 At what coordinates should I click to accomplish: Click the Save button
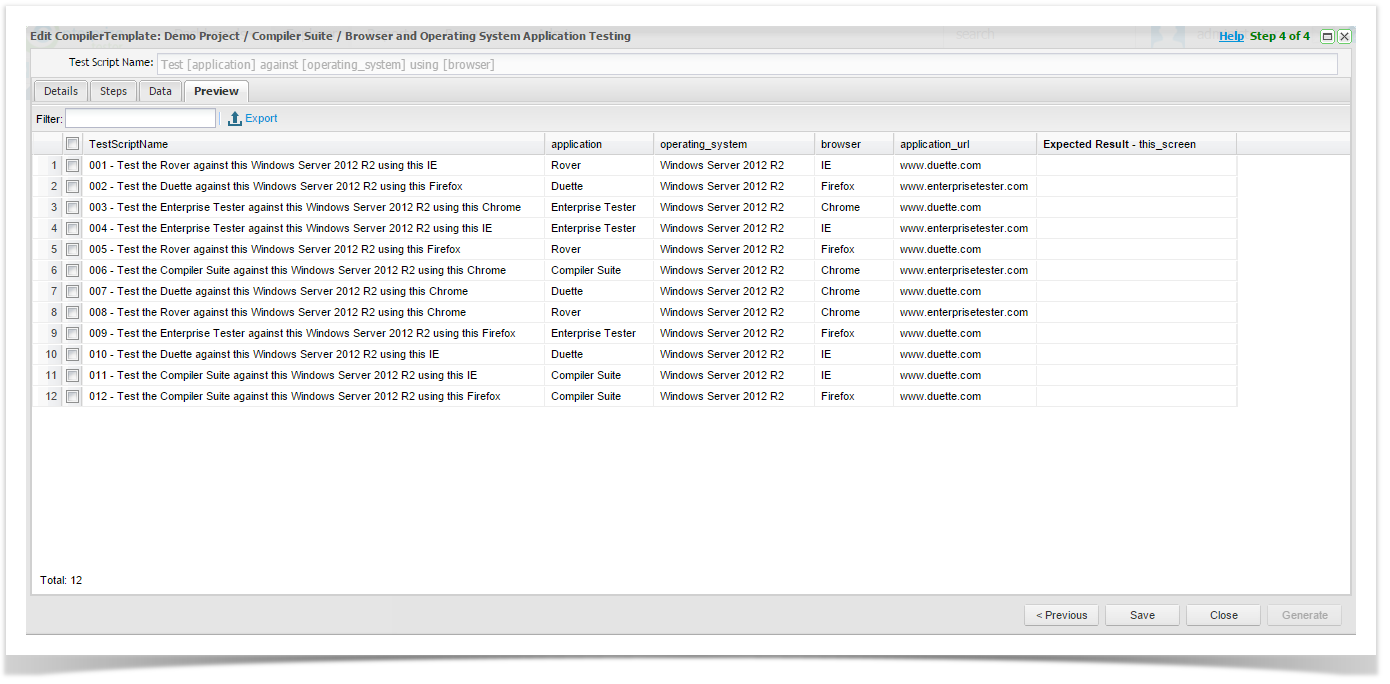[1142, 616]
